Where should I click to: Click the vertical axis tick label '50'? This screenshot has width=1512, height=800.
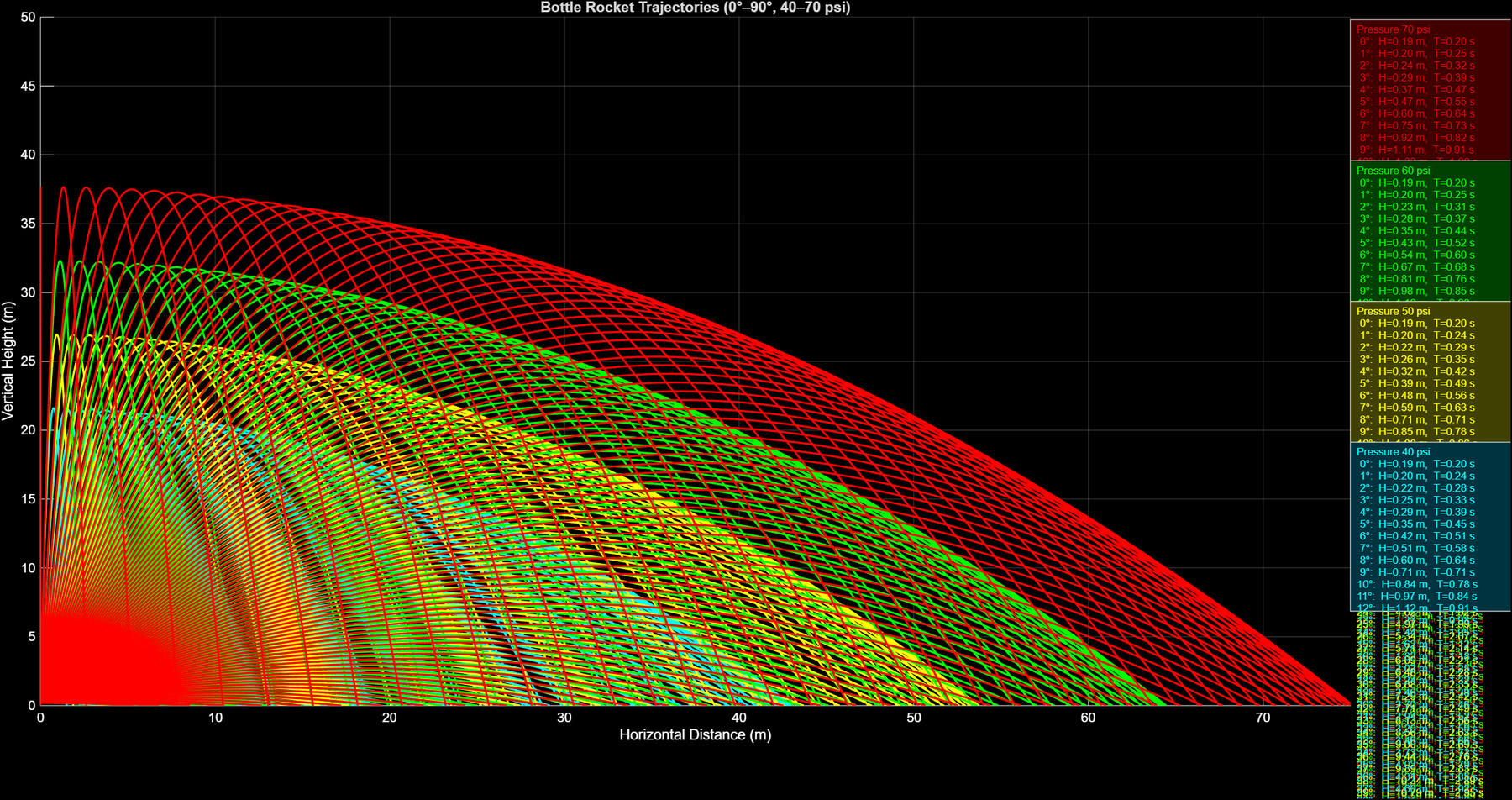(x=28, y=17)
